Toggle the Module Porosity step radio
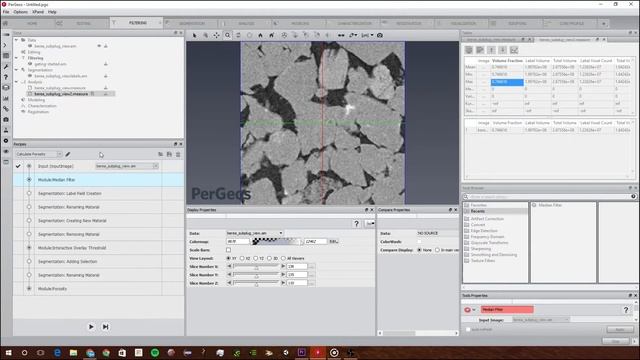This screenshot has width=640, height=360. 29,289
